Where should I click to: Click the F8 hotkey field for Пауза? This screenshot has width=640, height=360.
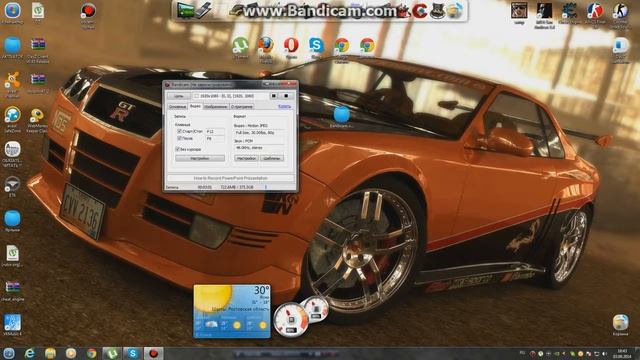tap(215, 139)
